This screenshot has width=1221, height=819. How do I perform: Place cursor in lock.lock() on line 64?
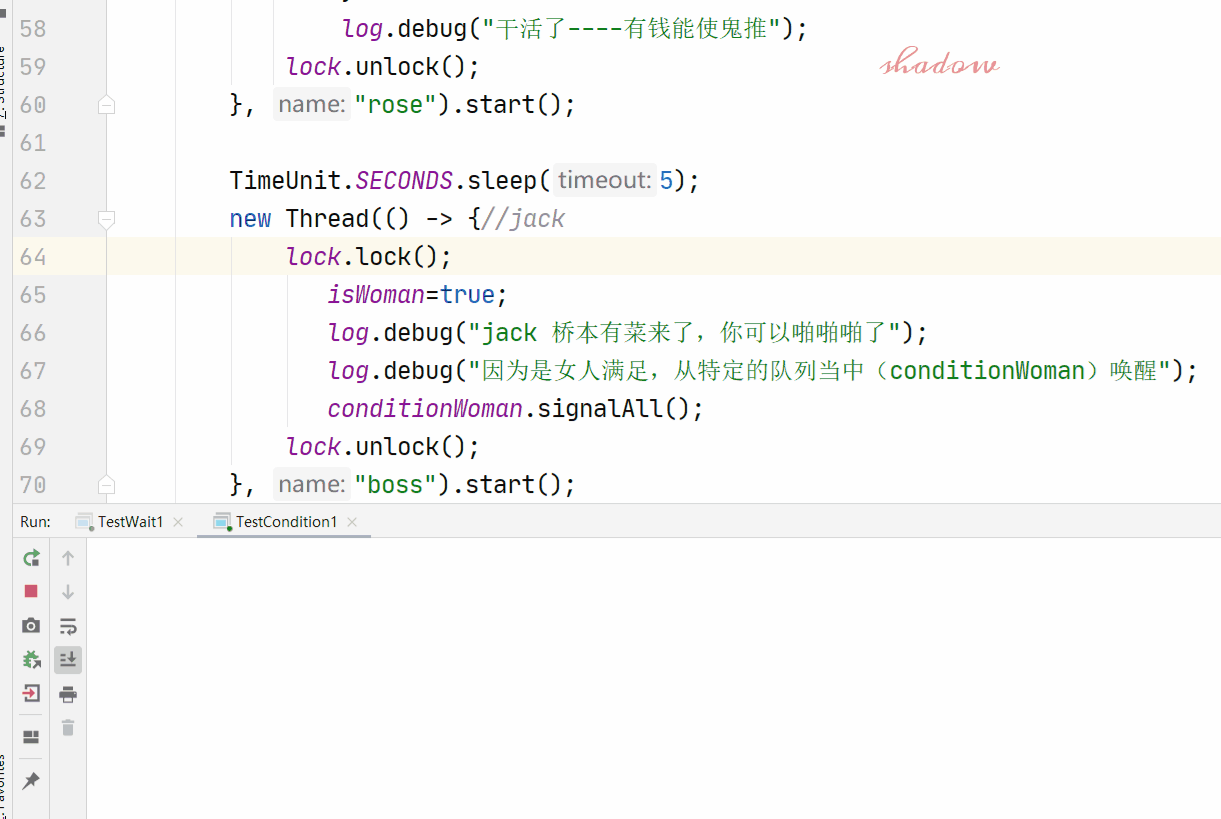369,256
